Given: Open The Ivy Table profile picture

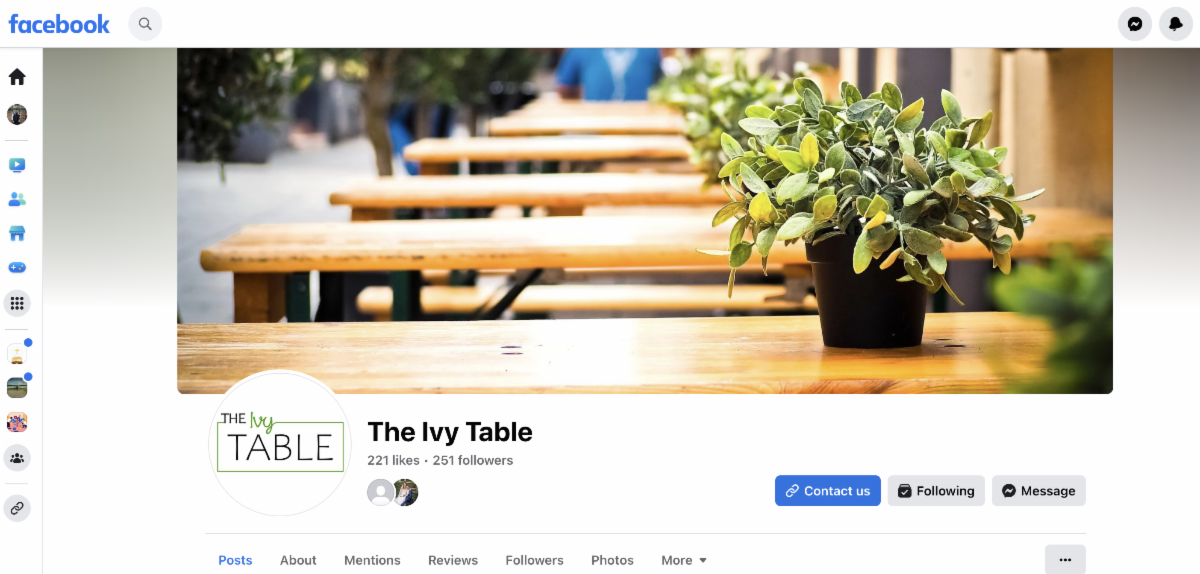Looking at the screenshot, I should 281,443.
